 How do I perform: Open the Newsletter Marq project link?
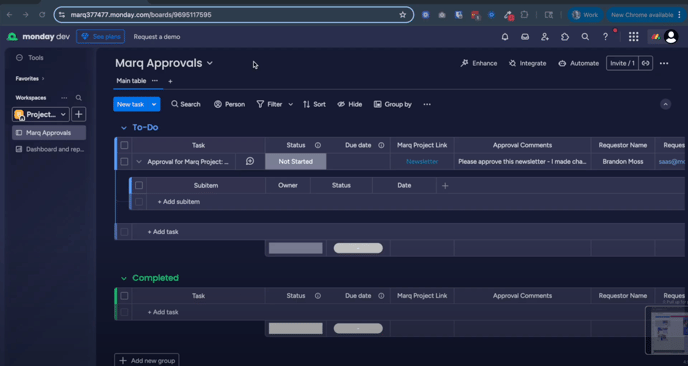pos(422,161)
